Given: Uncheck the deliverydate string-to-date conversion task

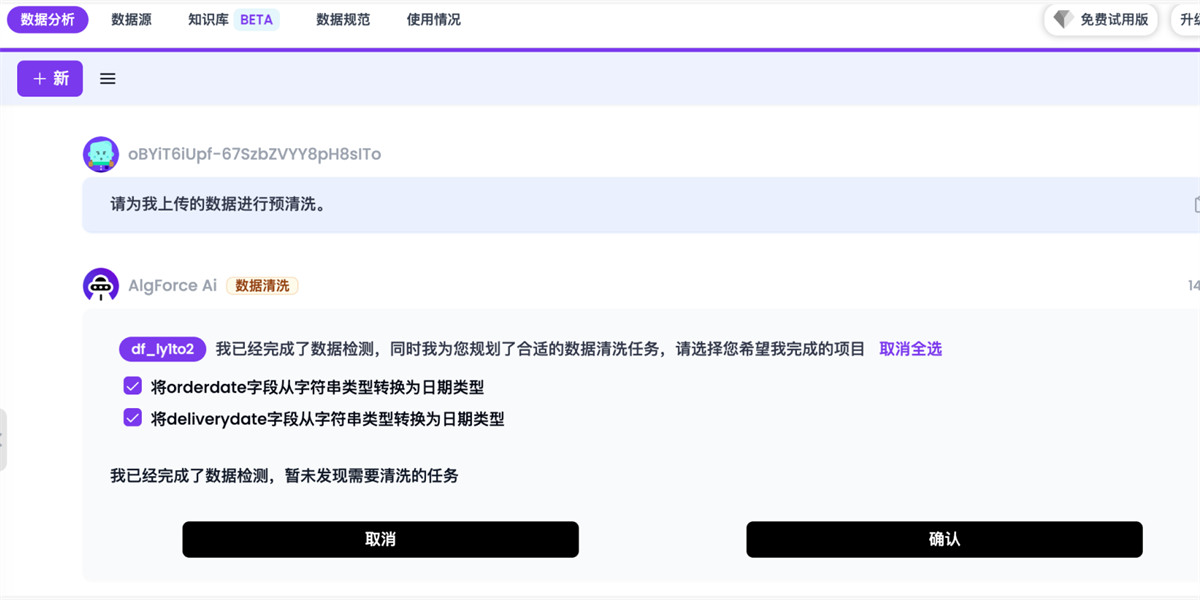Looking at the screenshot, I should 132,417.
